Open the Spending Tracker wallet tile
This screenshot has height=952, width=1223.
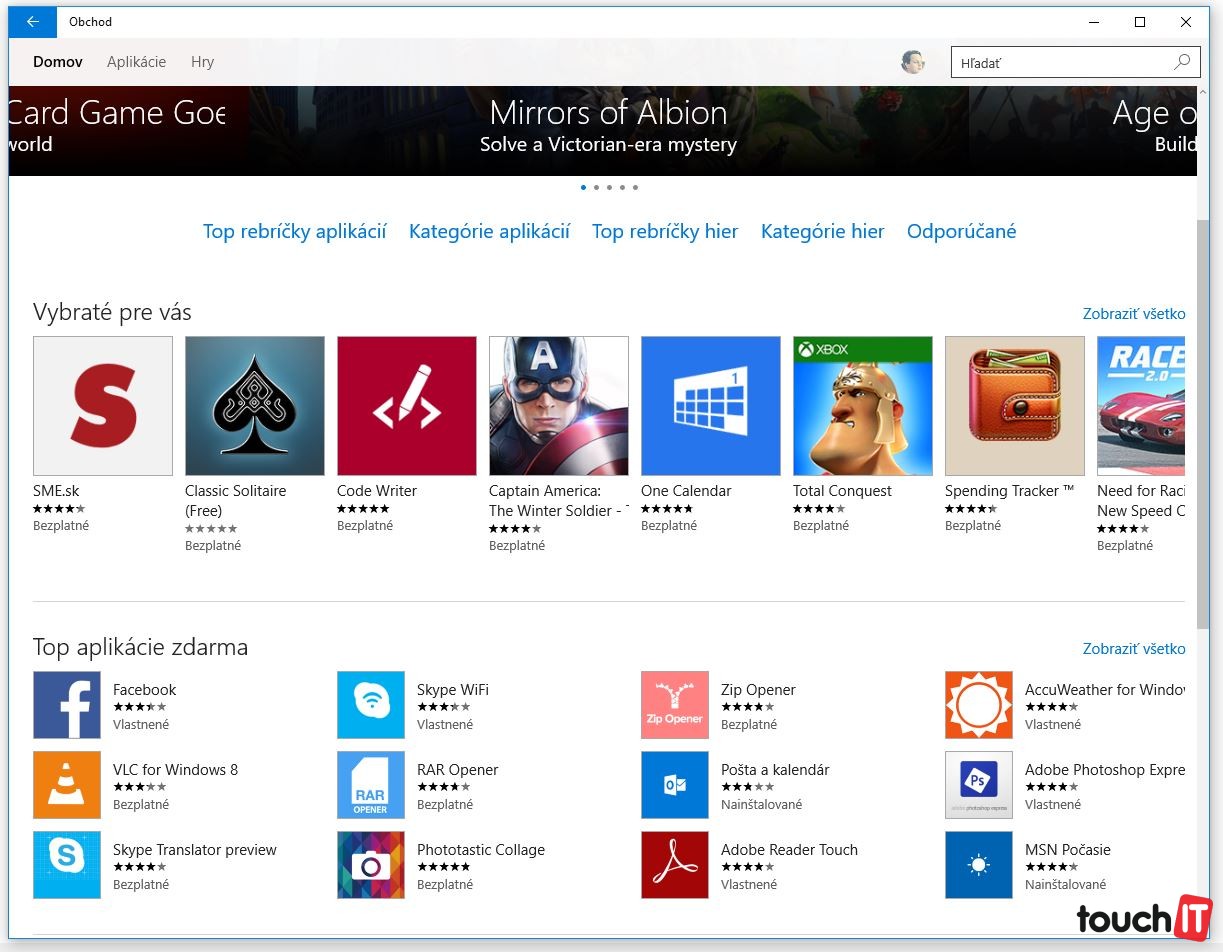(x=1015, y=406)
